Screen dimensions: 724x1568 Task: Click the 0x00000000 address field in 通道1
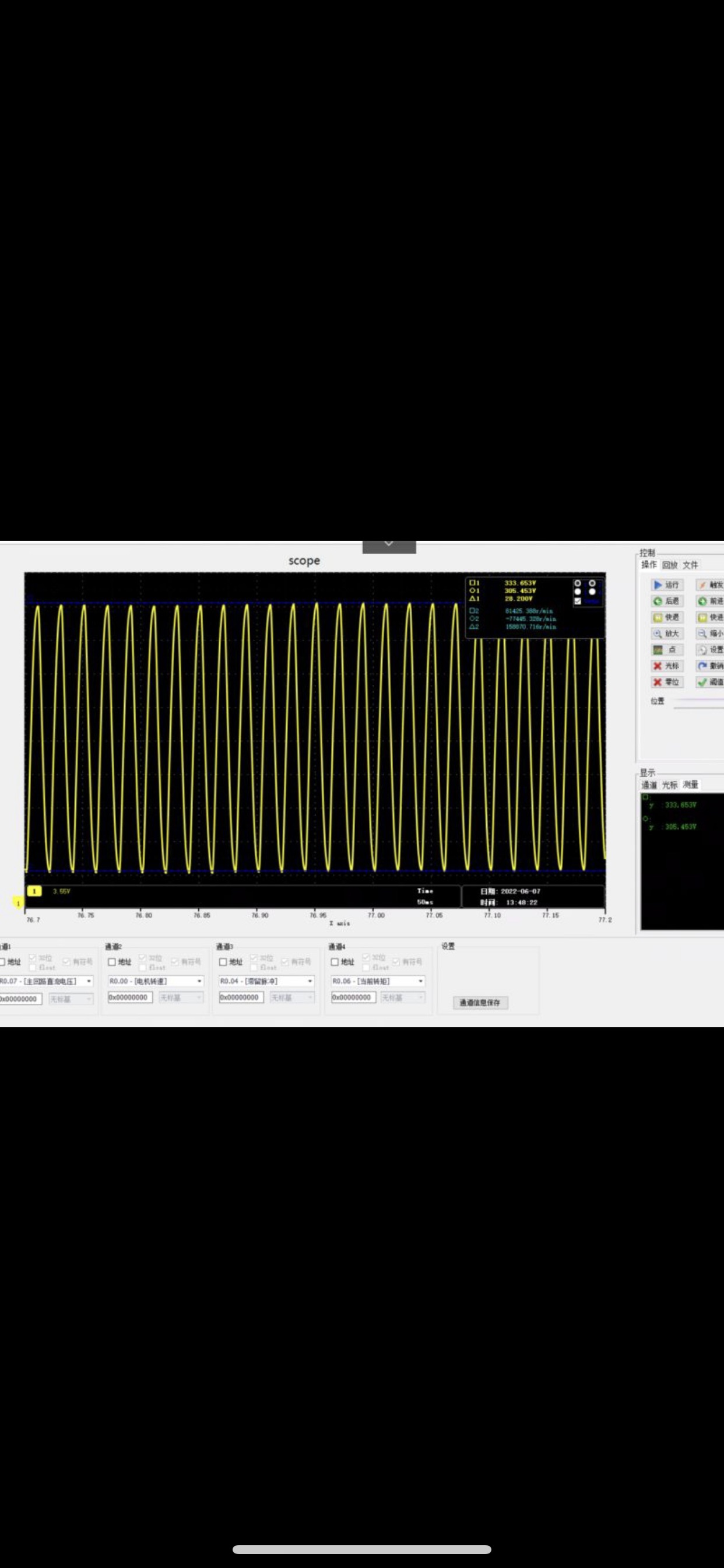pos(20,999)
